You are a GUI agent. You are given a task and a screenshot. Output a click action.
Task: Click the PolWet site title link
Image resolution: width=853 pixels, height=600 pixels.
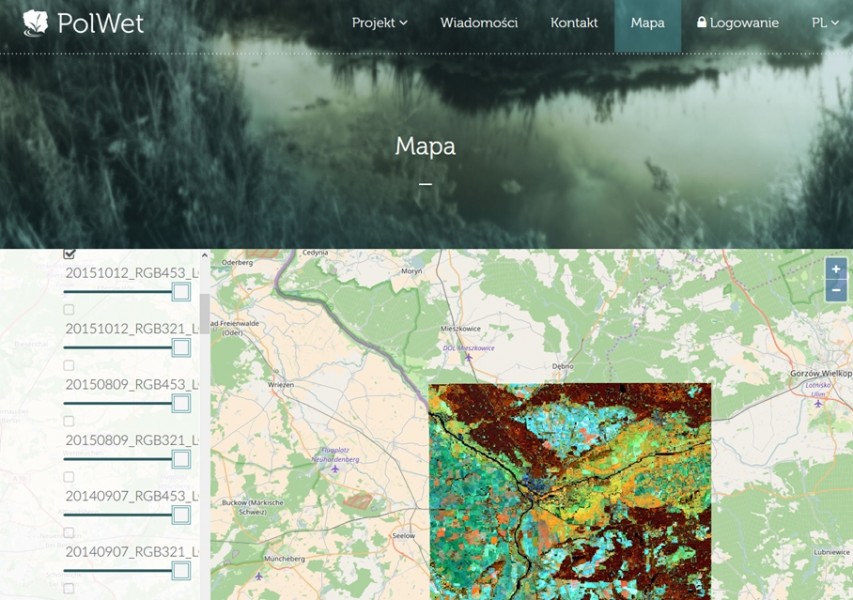100,23
